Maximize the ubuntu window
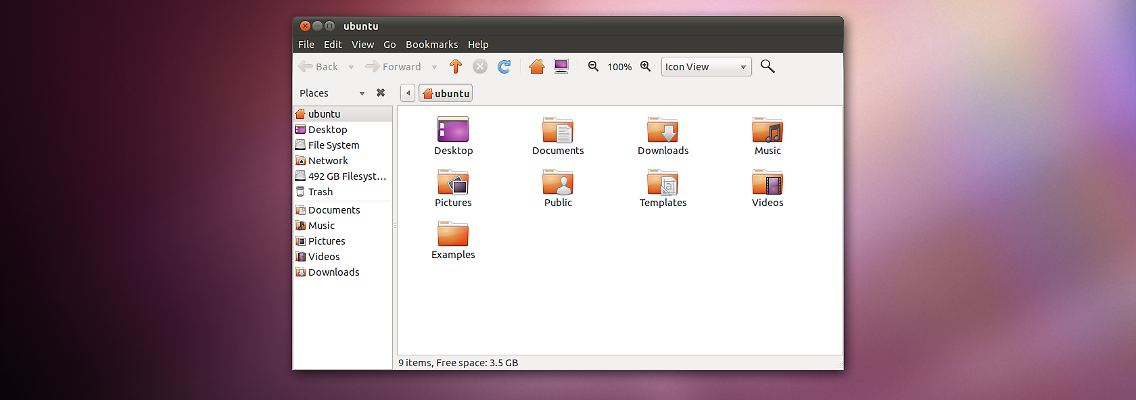 coord(330,26)
